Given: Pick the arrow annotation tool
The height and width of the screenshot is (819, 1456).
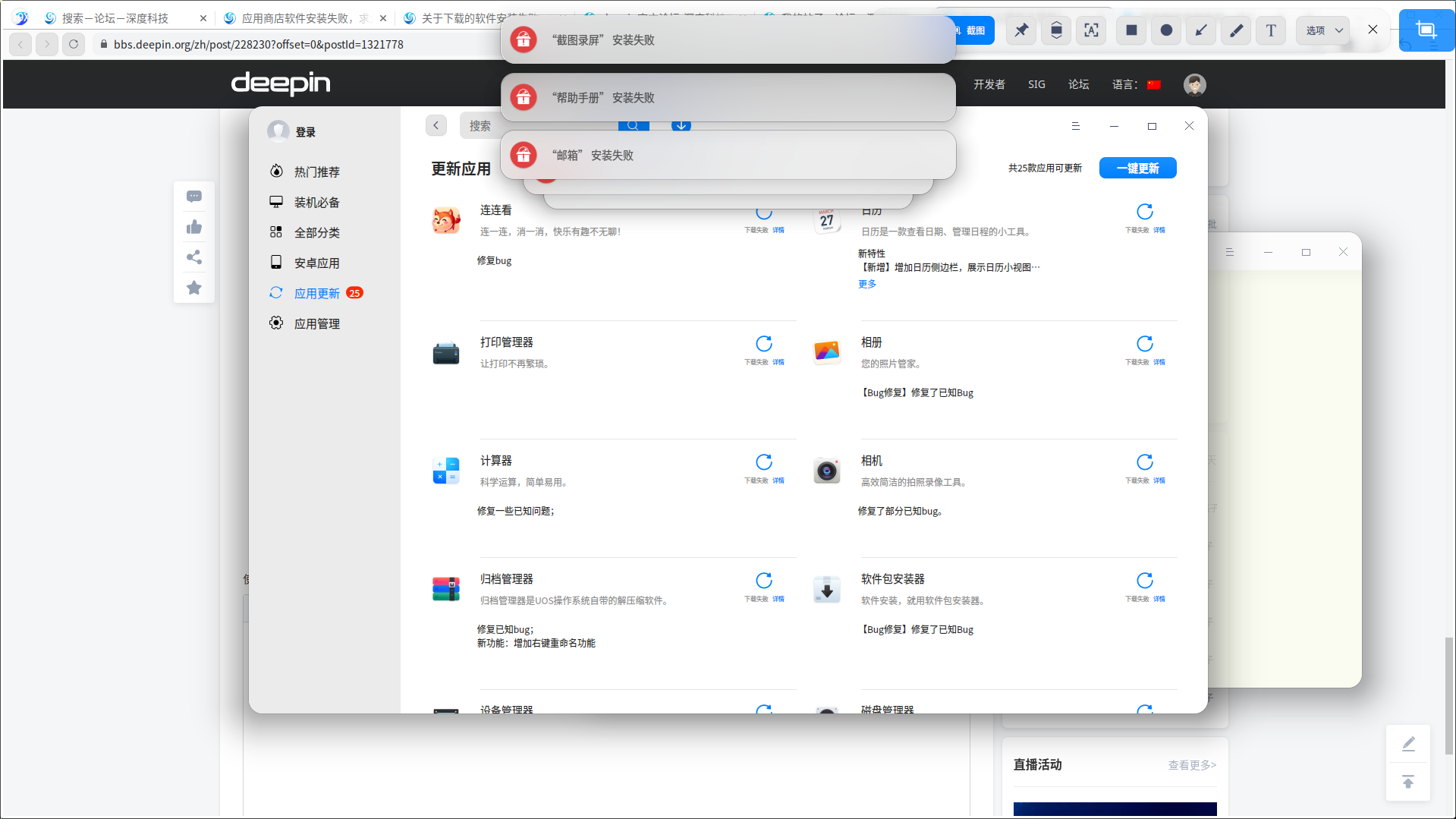Looking at the screenshot, I should (1201, 30).
